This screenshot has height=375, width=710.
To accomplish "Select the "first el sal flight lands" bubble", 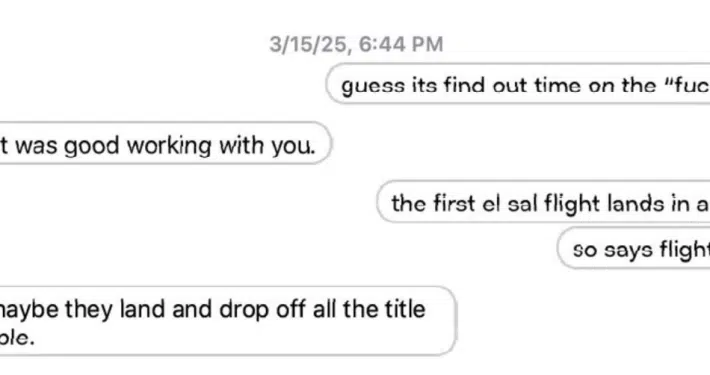I will (x=543, y=202).
